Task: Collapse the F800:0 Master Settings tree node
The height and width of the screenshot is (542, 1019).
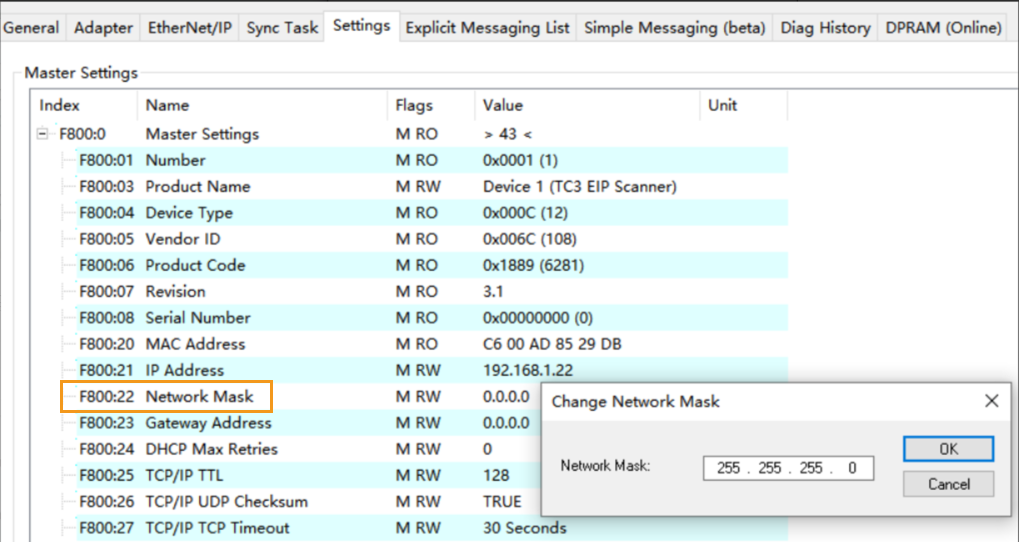Action: click(44, 134)
